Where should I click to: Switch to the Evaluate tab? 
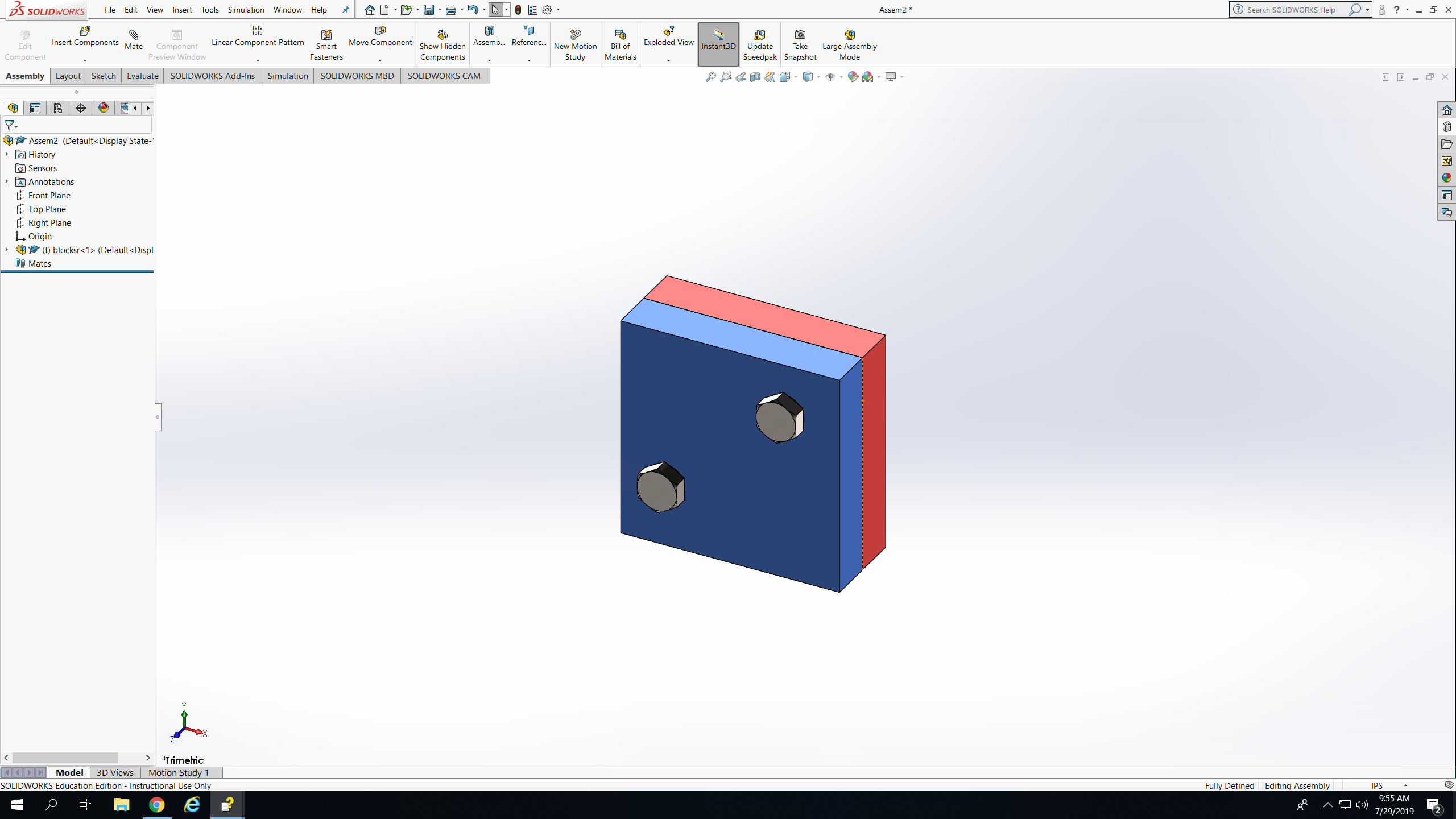coord(142,76)
